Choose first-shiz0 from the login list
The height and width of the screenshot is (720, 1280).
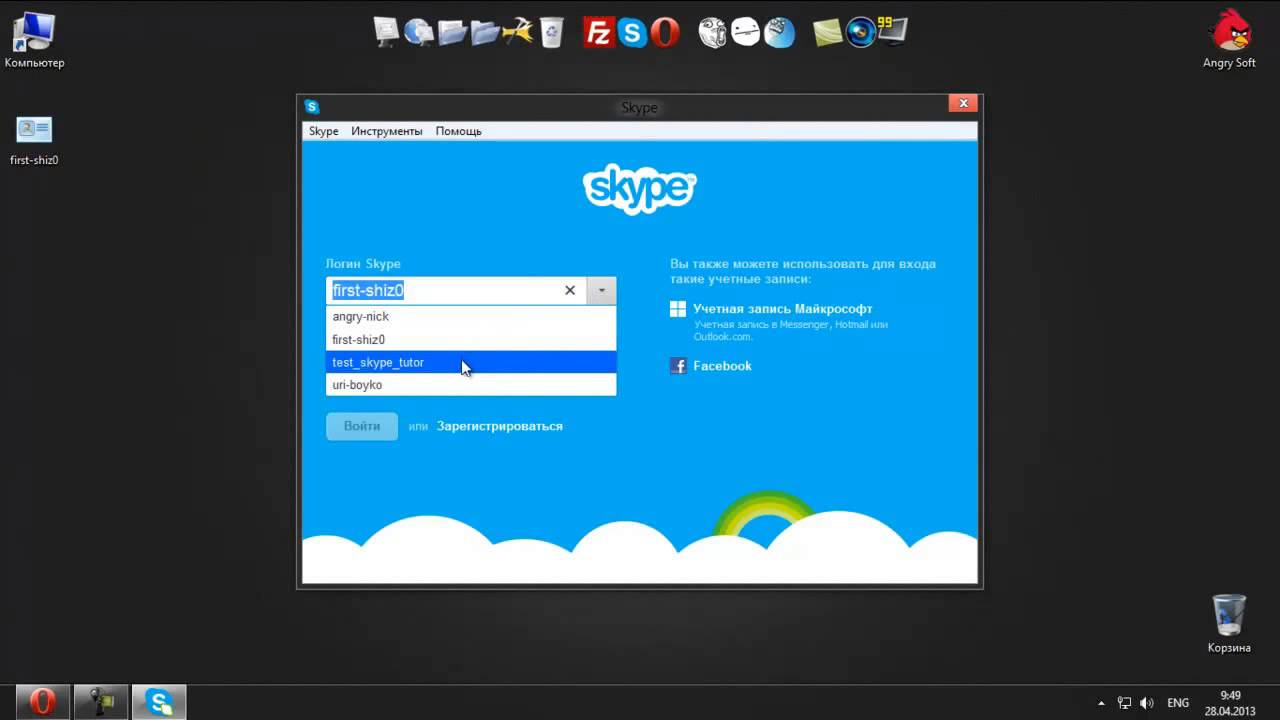(471, 339)
